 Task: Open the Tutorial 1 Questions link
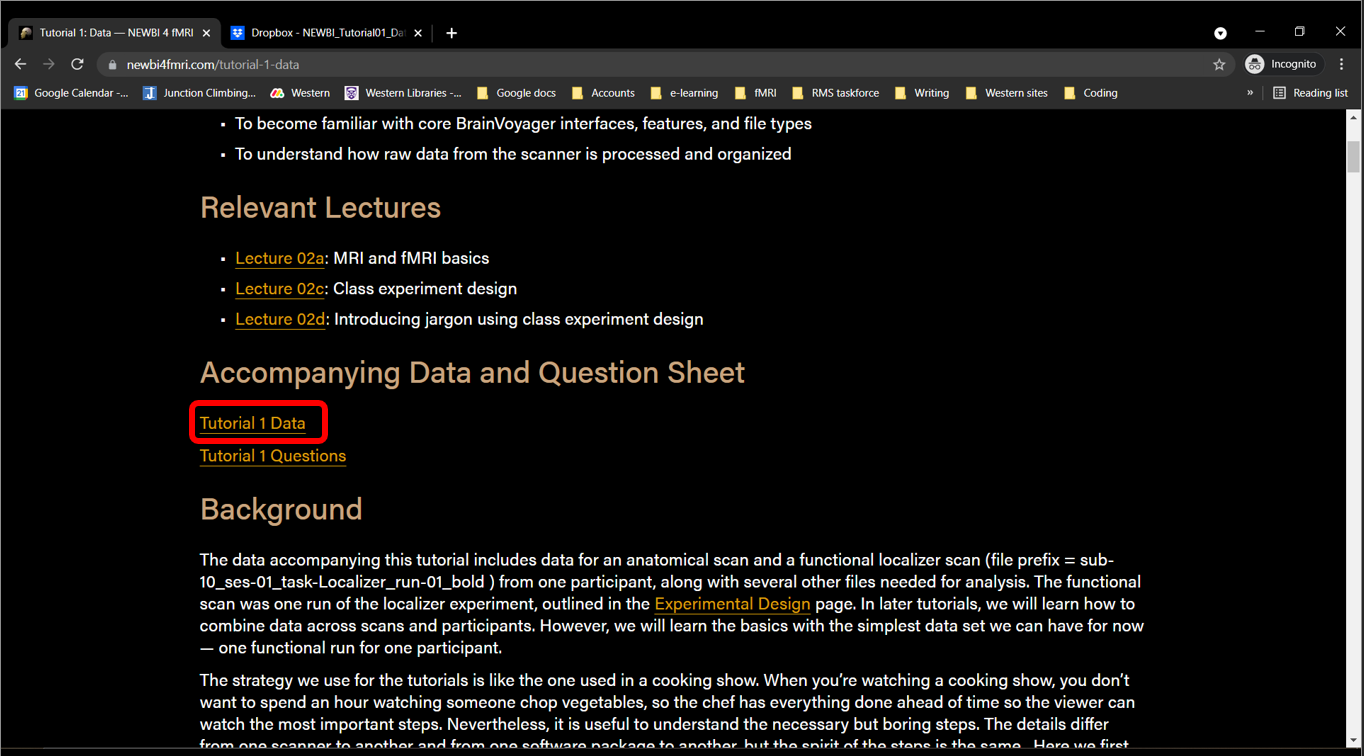[x=273, y=456]
